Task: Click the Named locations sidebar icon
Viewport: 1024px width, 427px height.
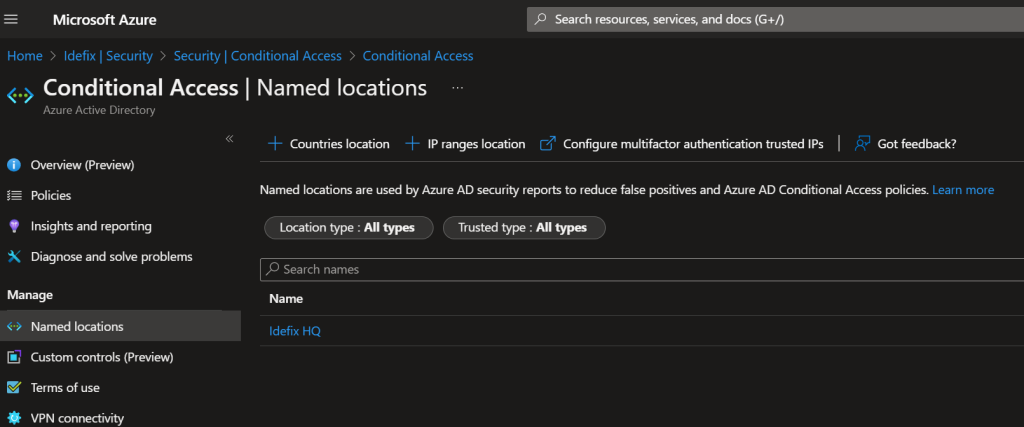Action: (x=14, y=326)
